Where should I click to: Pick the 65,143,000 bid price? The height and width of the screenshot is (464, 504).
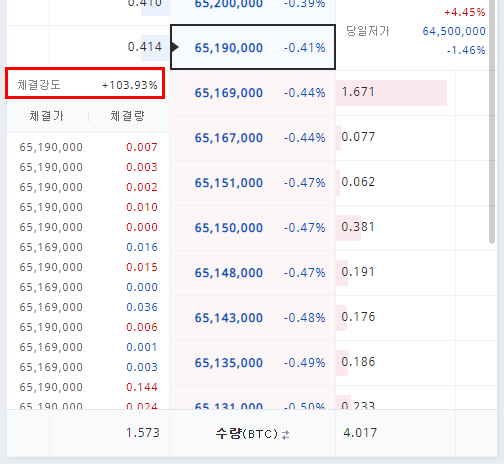[229, 318]
